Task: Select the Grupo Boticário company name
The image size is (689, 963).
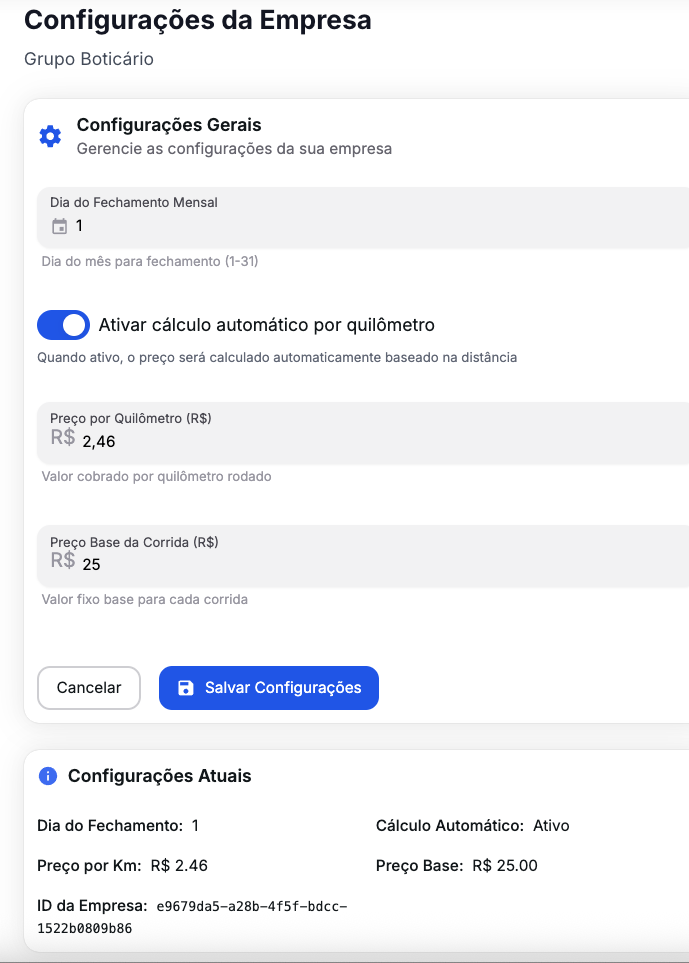Action: coord(87,59)
